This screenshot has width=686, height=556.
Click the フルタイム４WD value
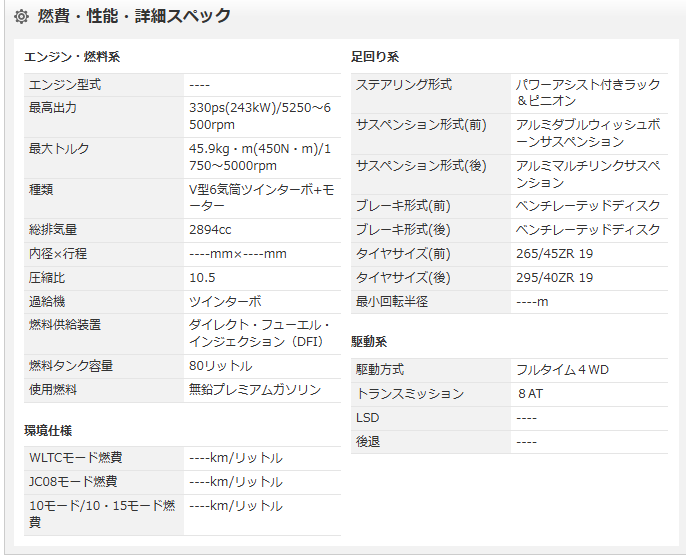pyautogui.click(x=562, y=370)
